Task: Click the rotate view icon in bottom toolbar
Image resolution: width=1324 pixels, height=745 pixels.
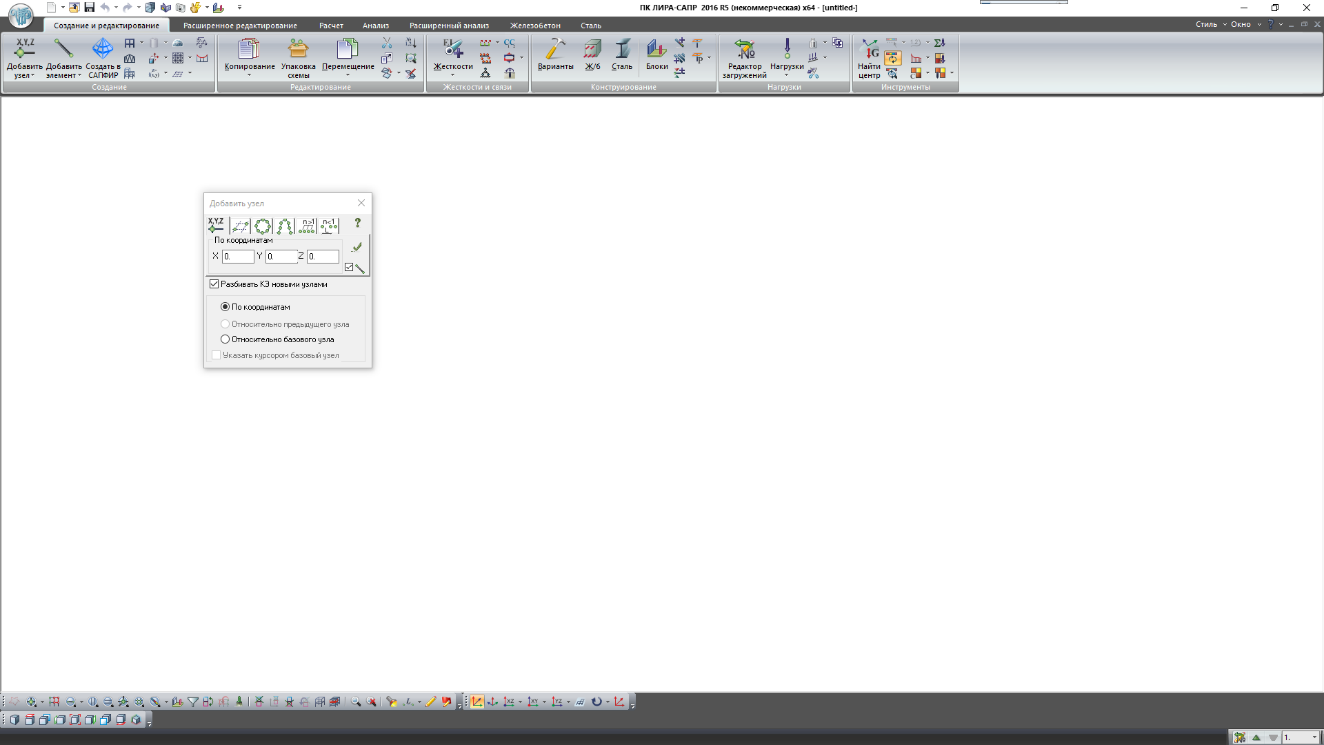Action: click(597, 702)
